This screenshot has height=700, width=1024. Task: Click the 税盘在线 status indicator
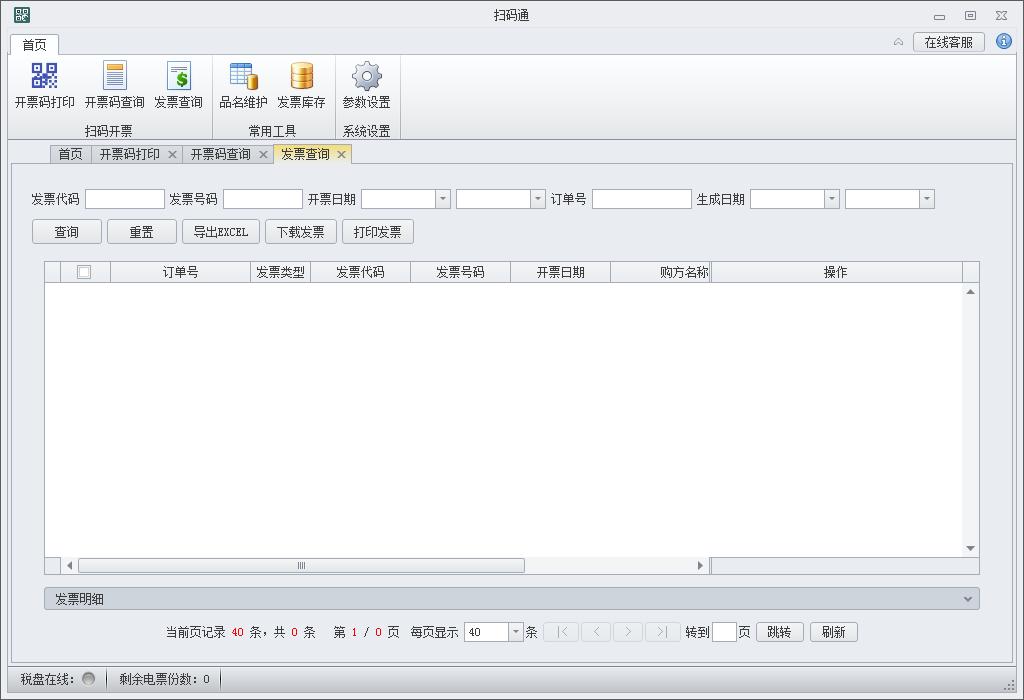pos(88,679)
